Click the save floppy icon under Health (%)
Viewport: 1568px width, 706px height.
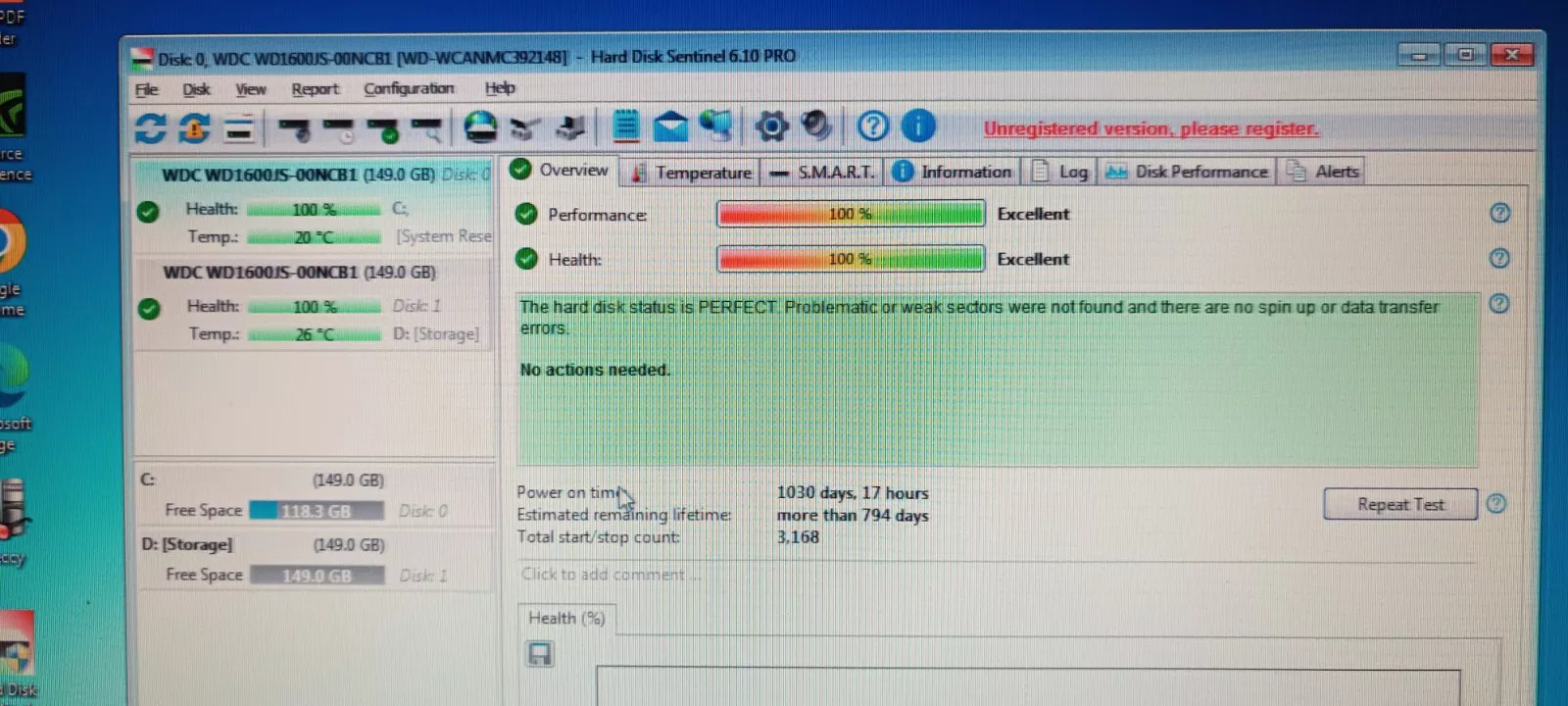[x=539, y=654]
